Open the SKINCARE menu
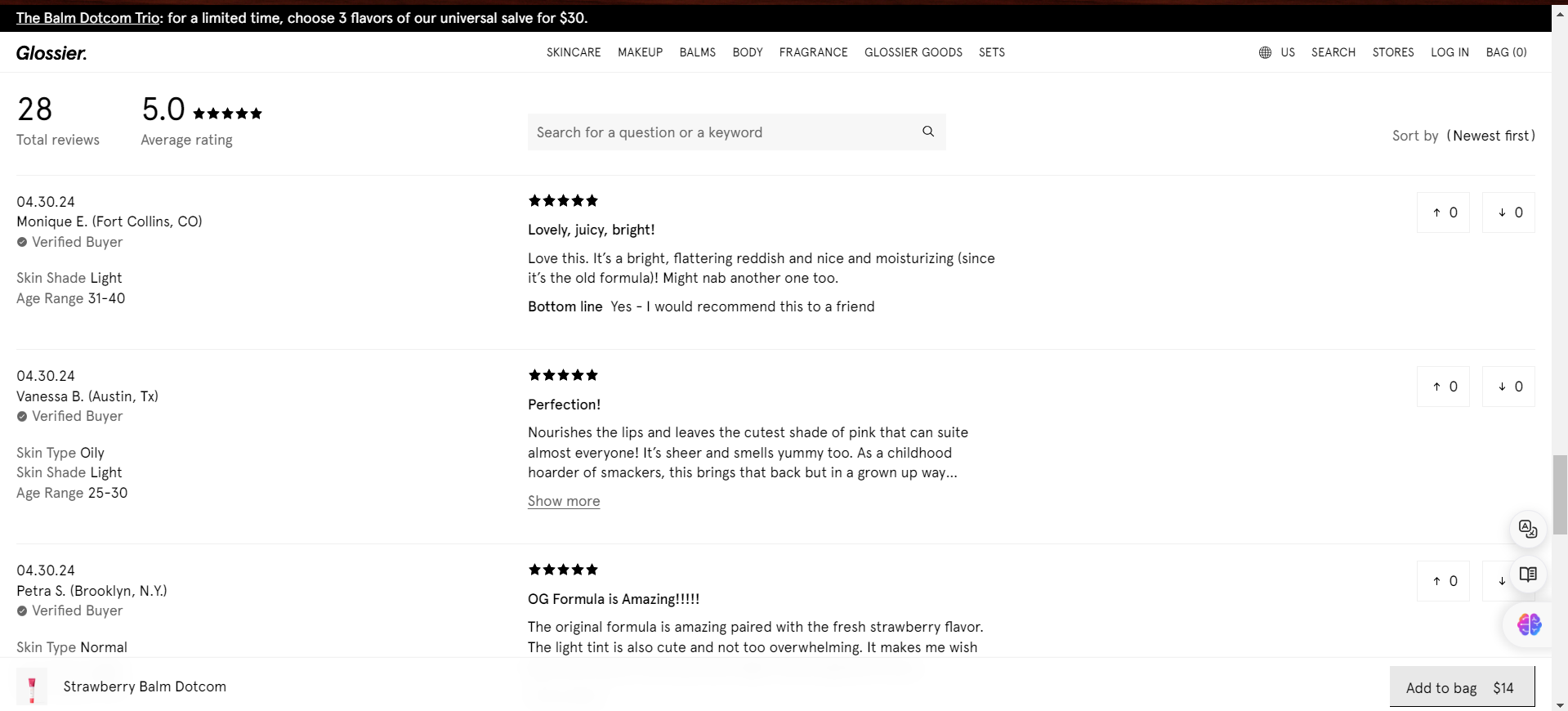 point(574,52)
